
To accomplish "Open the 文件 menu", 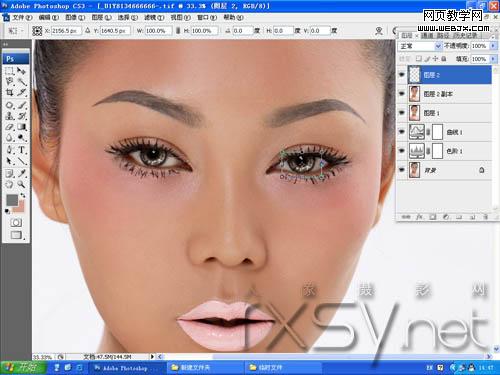I will [x=22, y=17].
